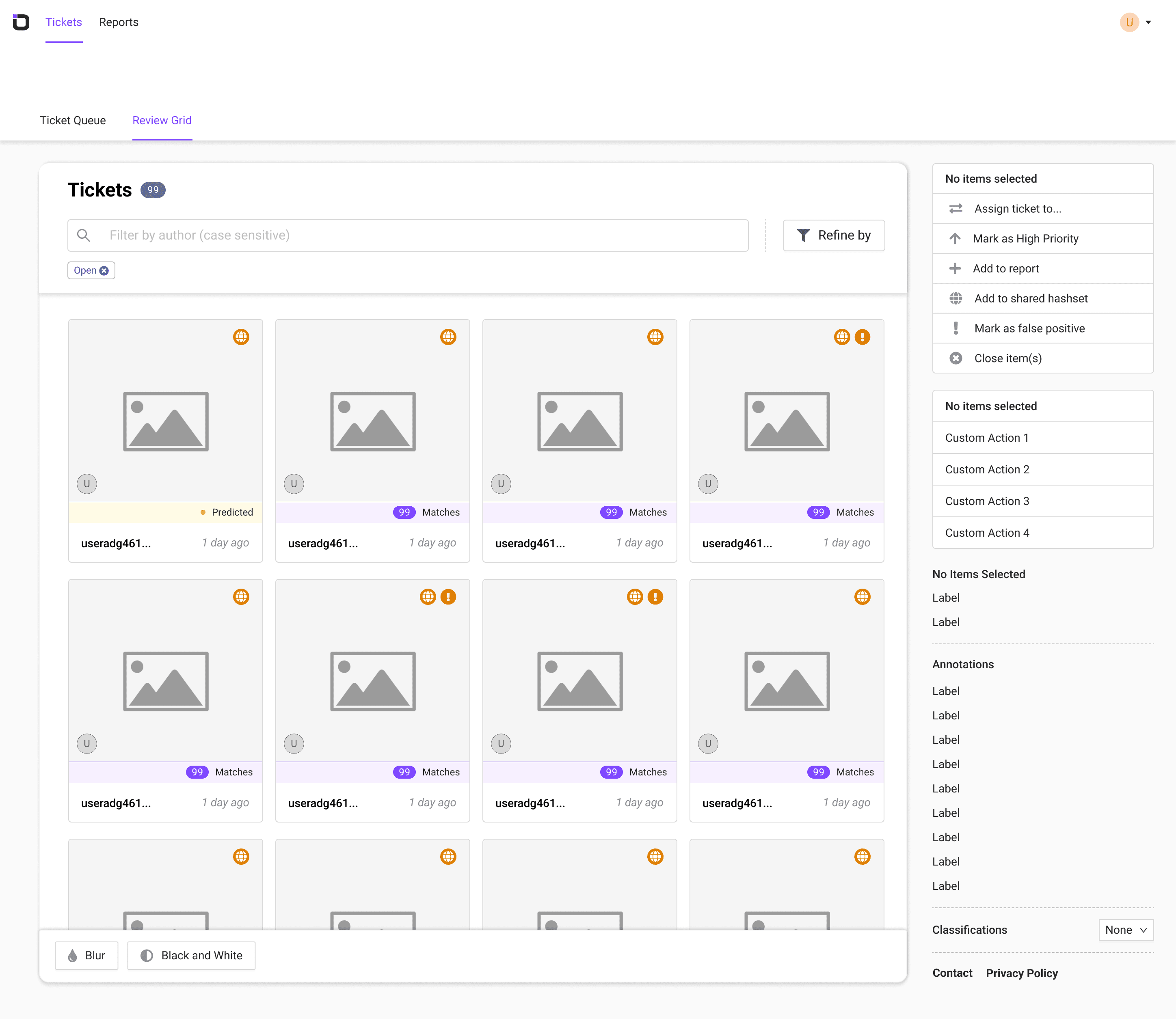
Task: Toggle the Blur image filter
Action: [x=87, y=955]
